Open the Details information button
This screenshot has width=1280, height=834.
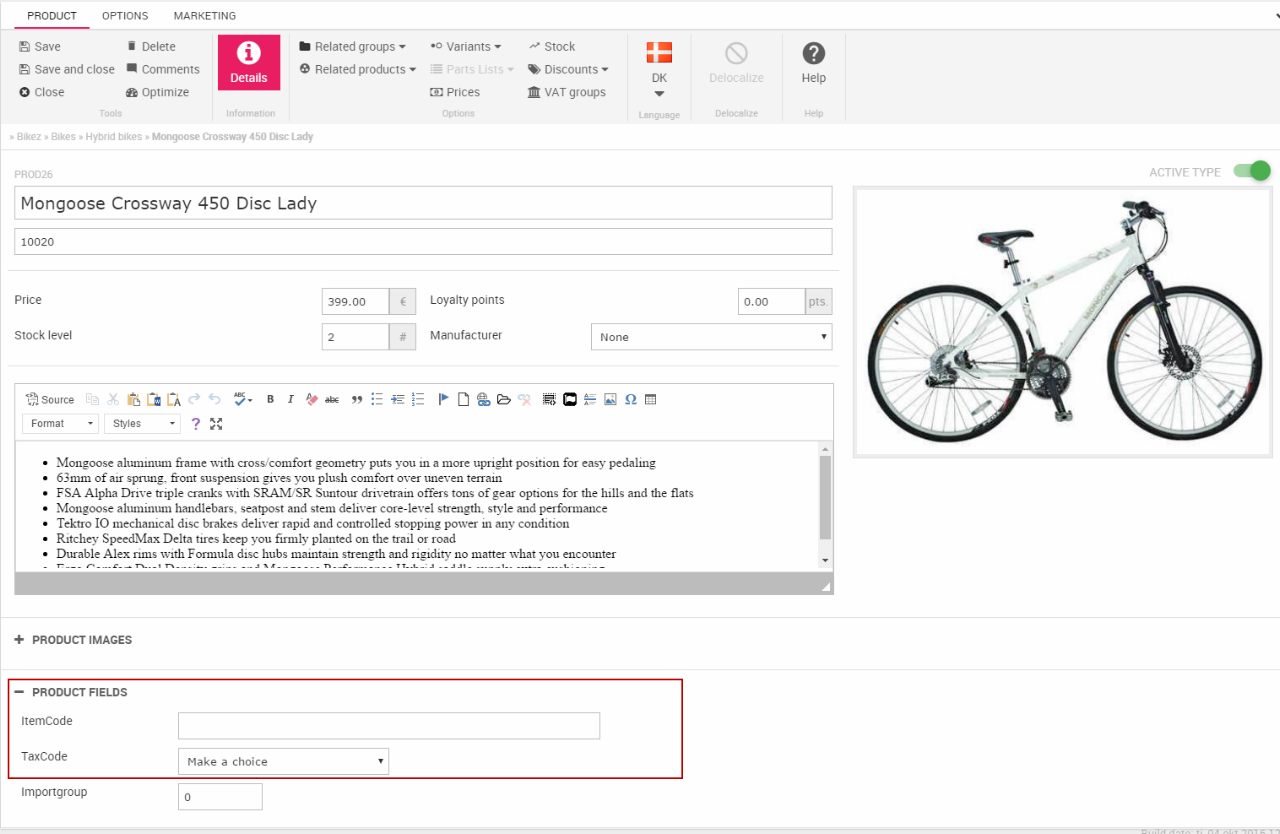coord(248,63)
